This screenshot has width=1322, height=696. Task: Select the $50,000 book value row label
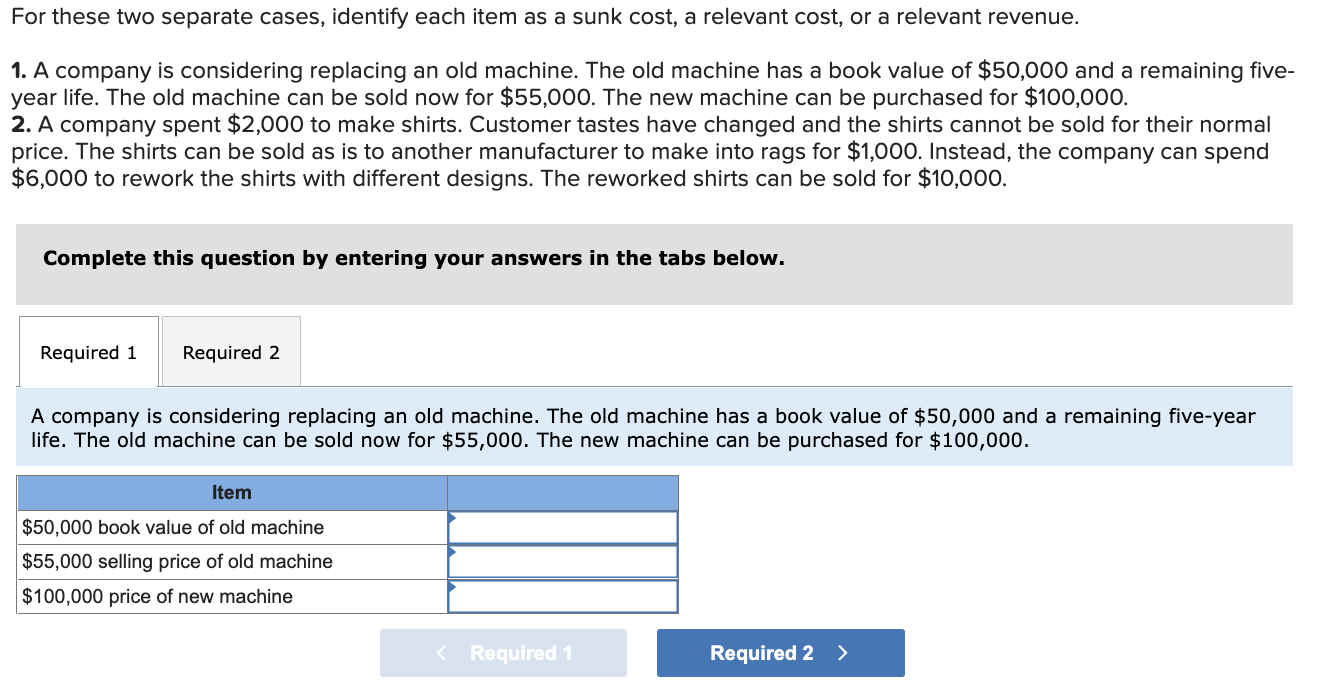(x=172, y=527)
